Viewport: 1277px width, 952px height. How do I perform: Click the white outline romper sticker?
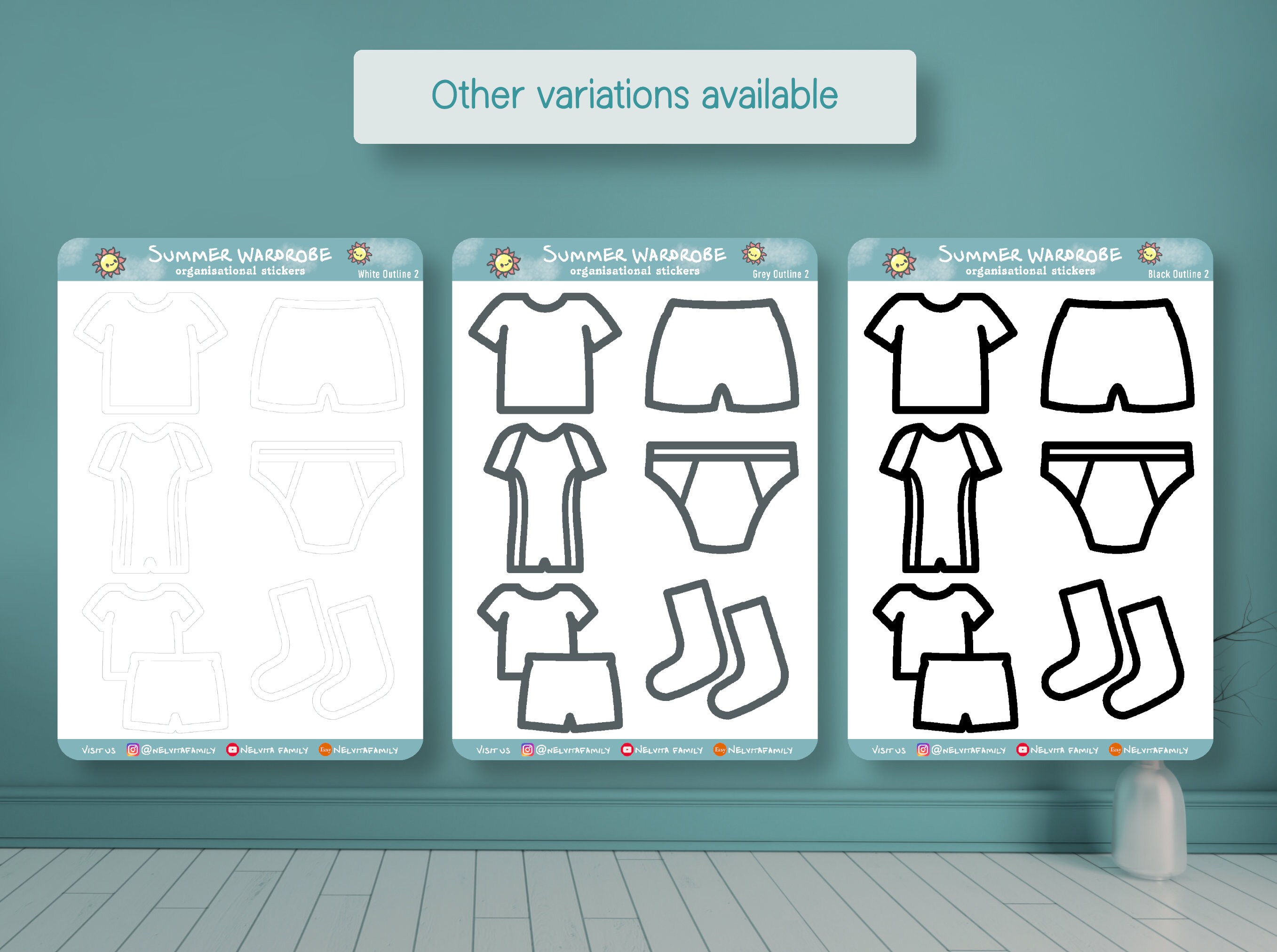[150, 498]
